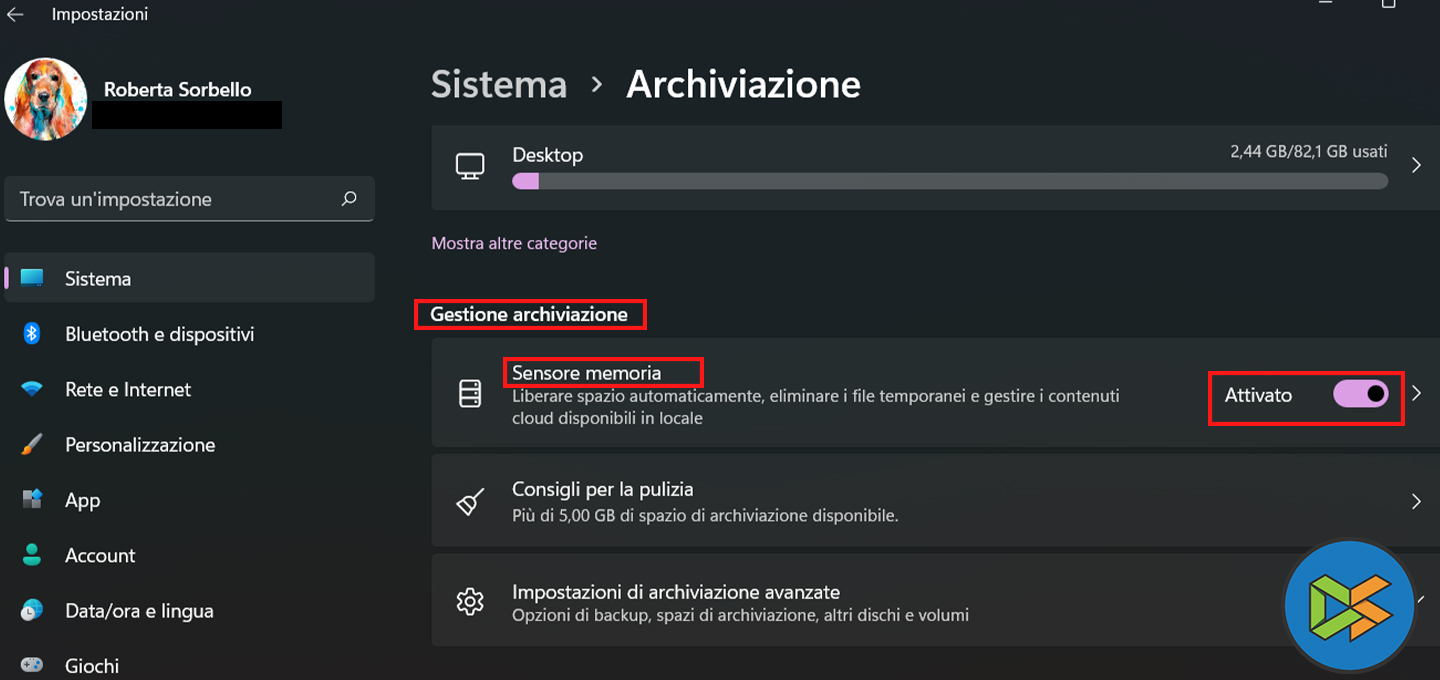The width and height of the screenshot is (1440, 680).
Task: Click the Giochi controller icon
Action: tap(32, 665)
